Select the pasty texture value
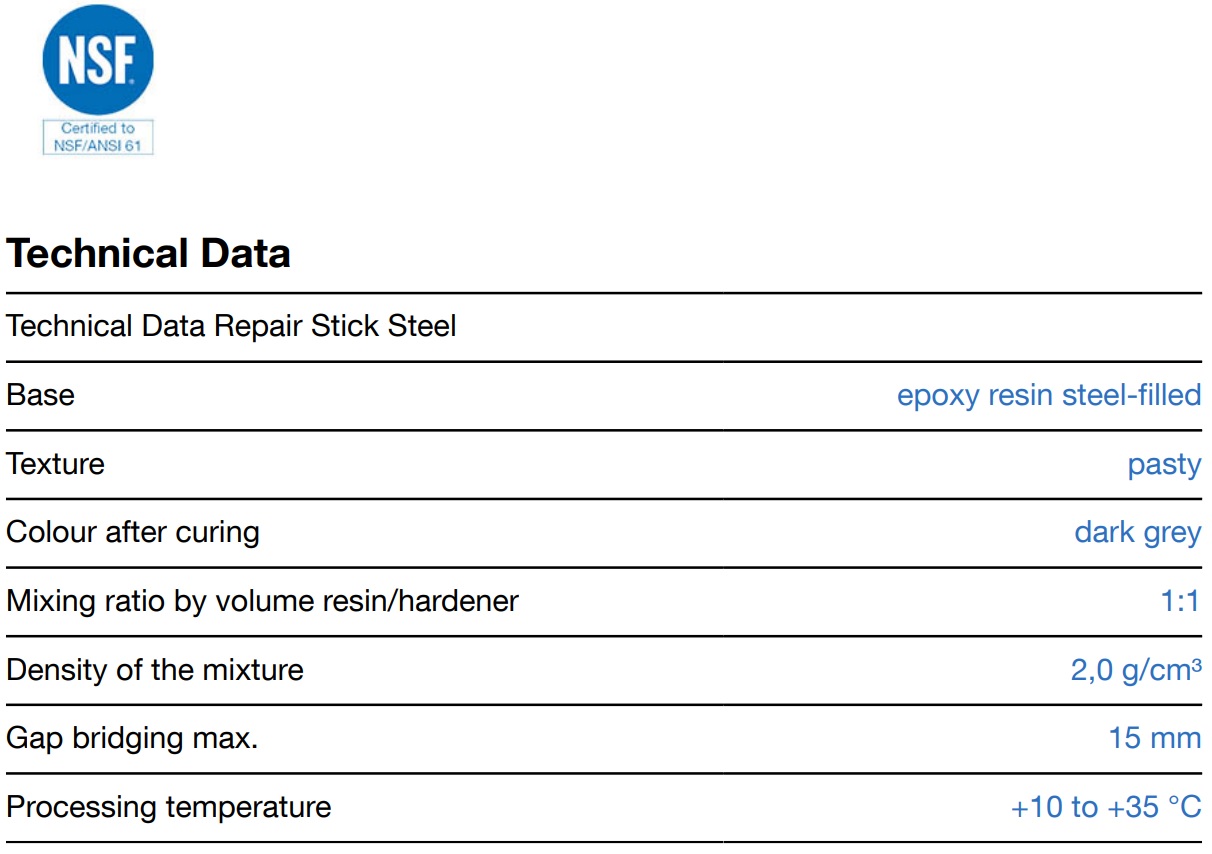Viewport: 1212px width, 854px height. [x=1163, y=464]
